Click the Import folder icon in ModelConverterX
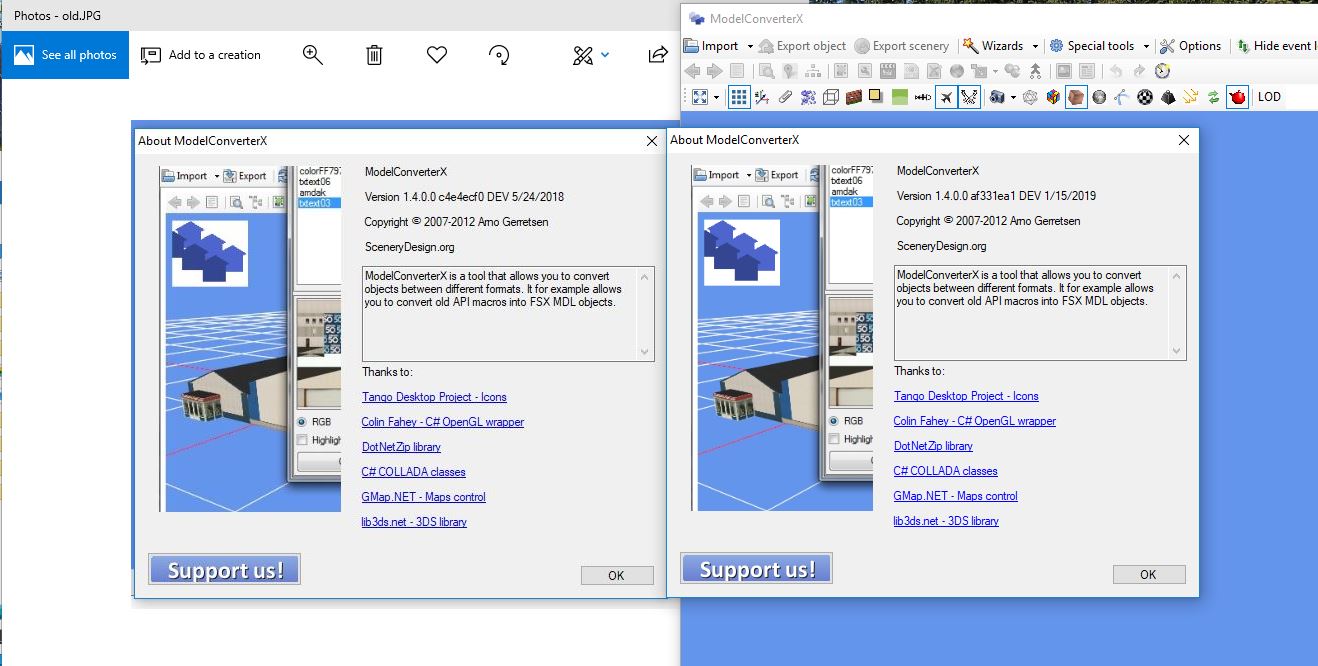 [x=690, y=46]
